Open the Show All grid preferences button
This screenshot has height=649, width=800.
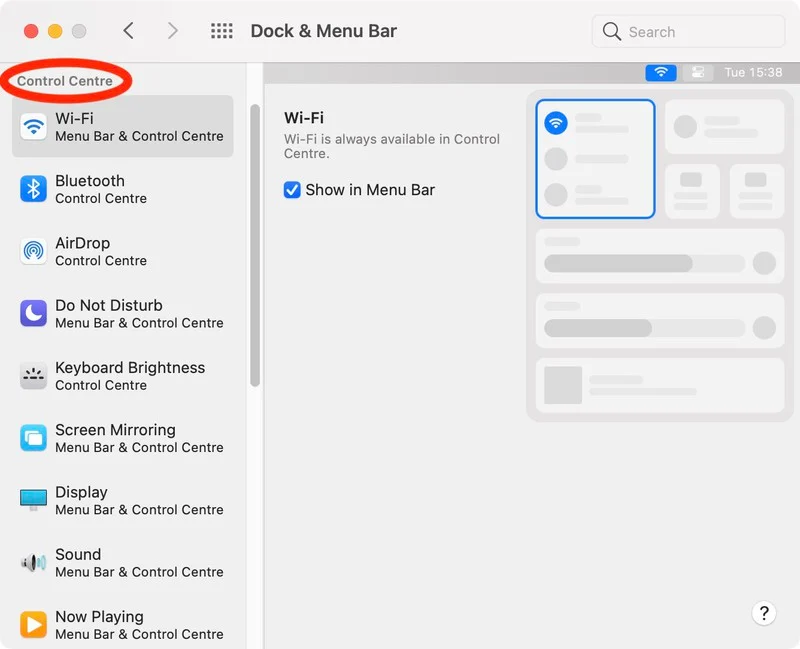pyautogui.click(x=222, y=31)
